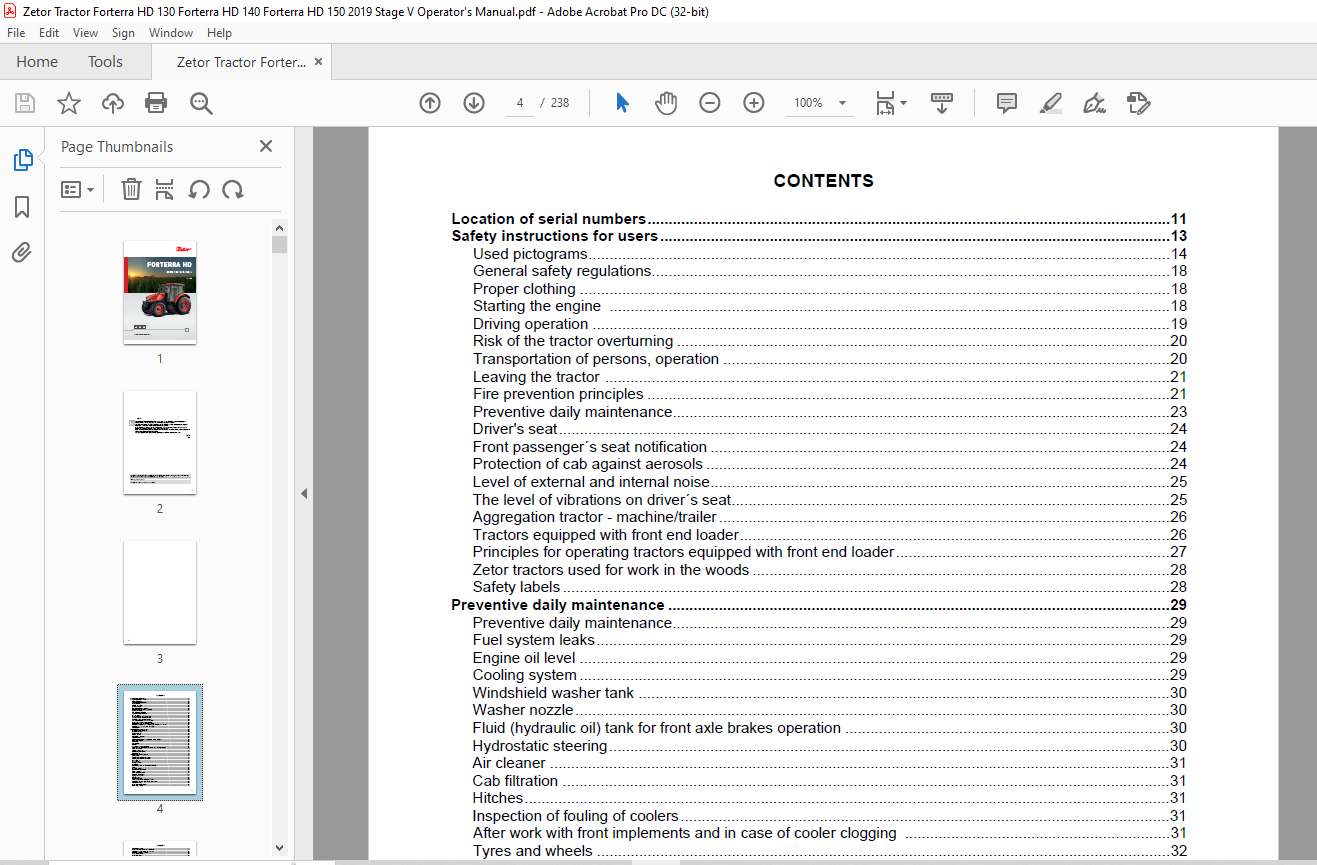Screen dimensions: 1317x865
Task: Open the Find text magnifier tool
Action: pos(201,103)
